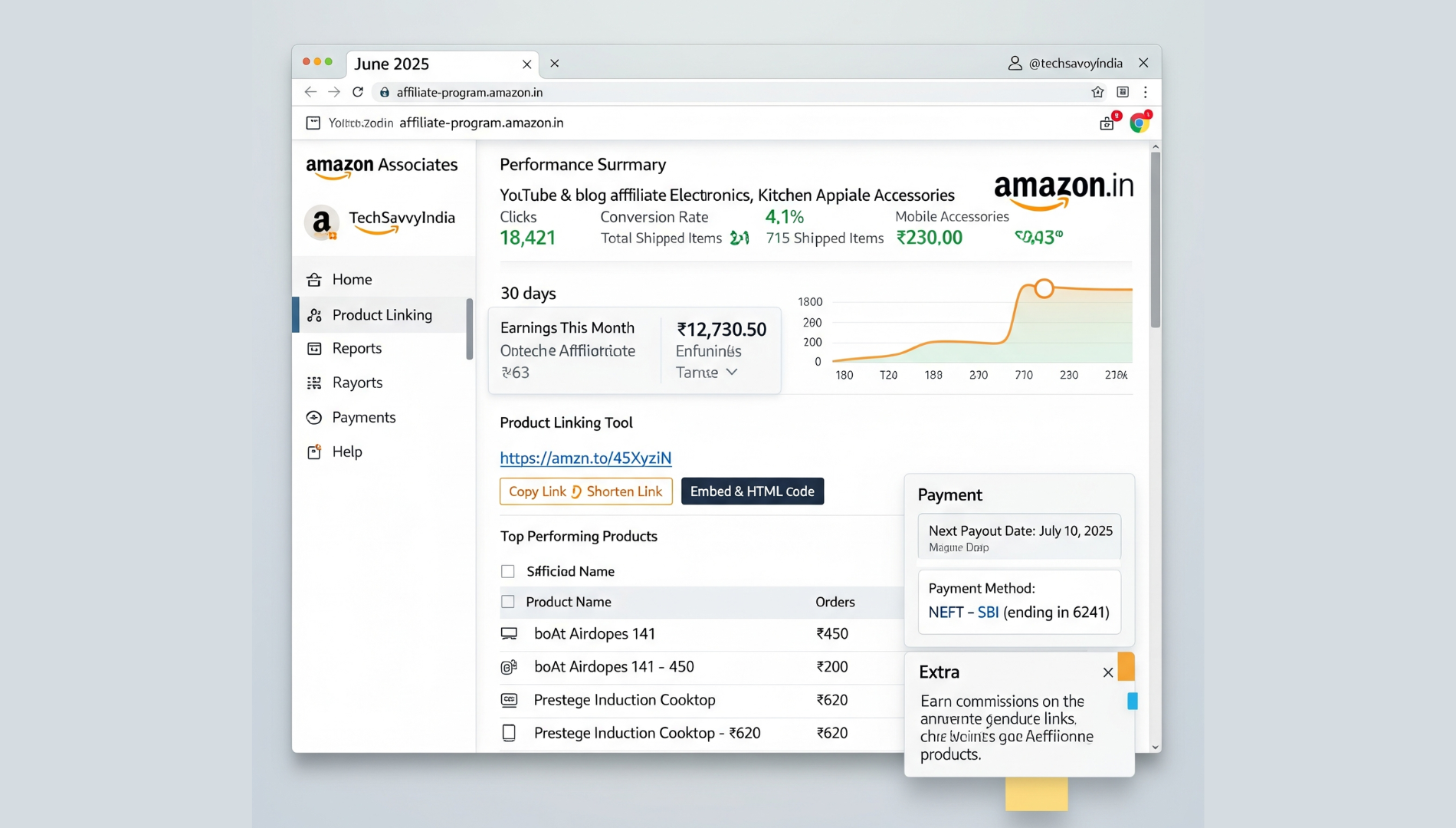The width and height of the screenshot is (1456, 828).
Task: Click the Copy Link Shorten Link button
Action: pos(586,491)
